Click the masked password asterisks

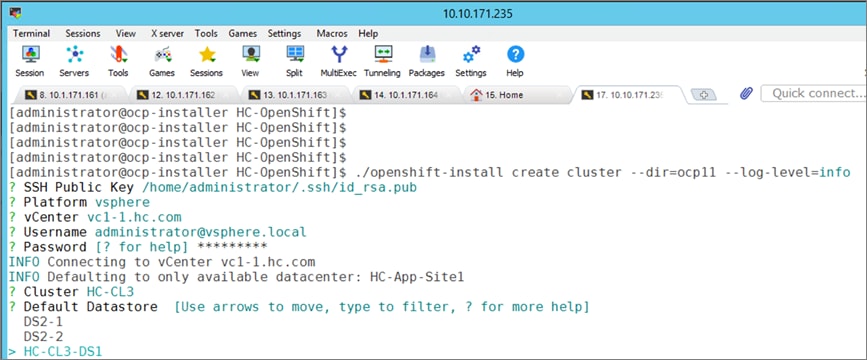pyautogui.click(x=232, y=246)
